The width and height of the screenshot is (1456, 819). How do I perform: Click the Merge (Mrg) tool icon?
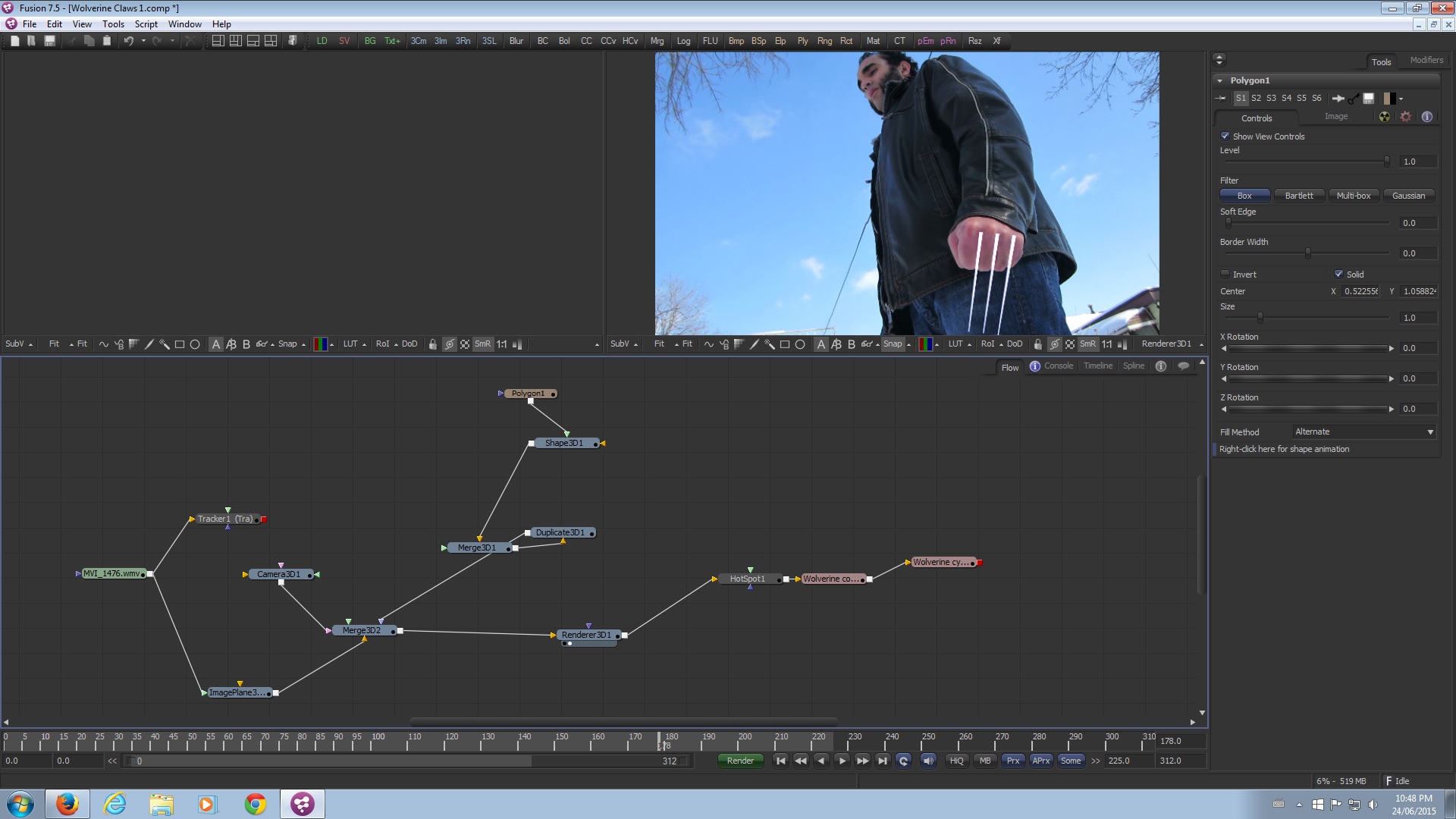[x=657, y=41]
